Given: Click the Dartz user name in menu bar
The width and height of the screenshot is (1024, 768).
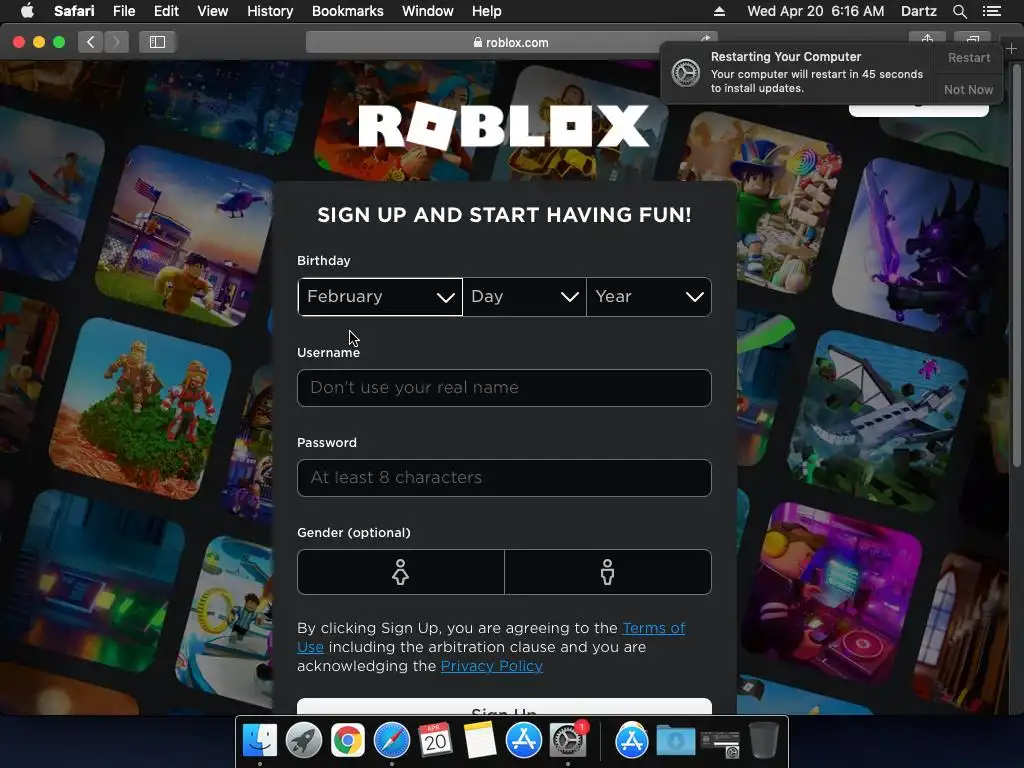Looking at the screenshot, I should [x=918, y=11].
